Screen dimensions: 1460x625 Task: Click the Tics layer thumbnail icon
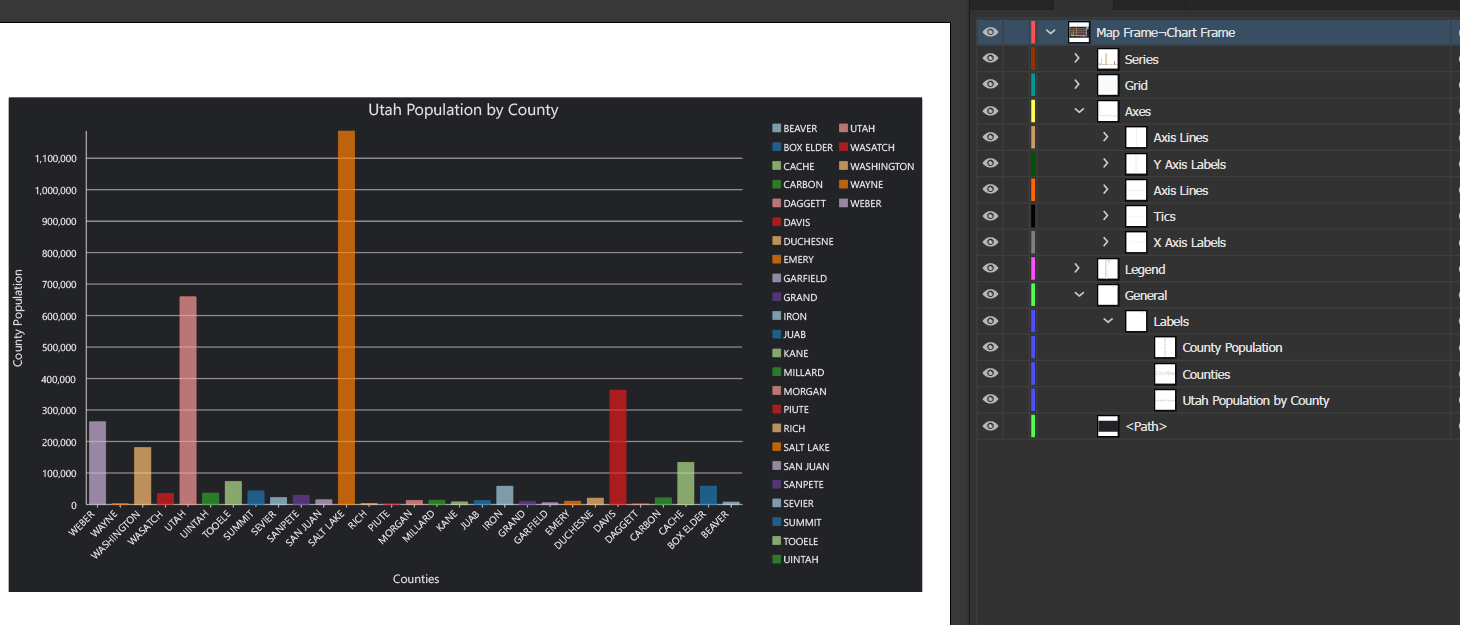1136,215
